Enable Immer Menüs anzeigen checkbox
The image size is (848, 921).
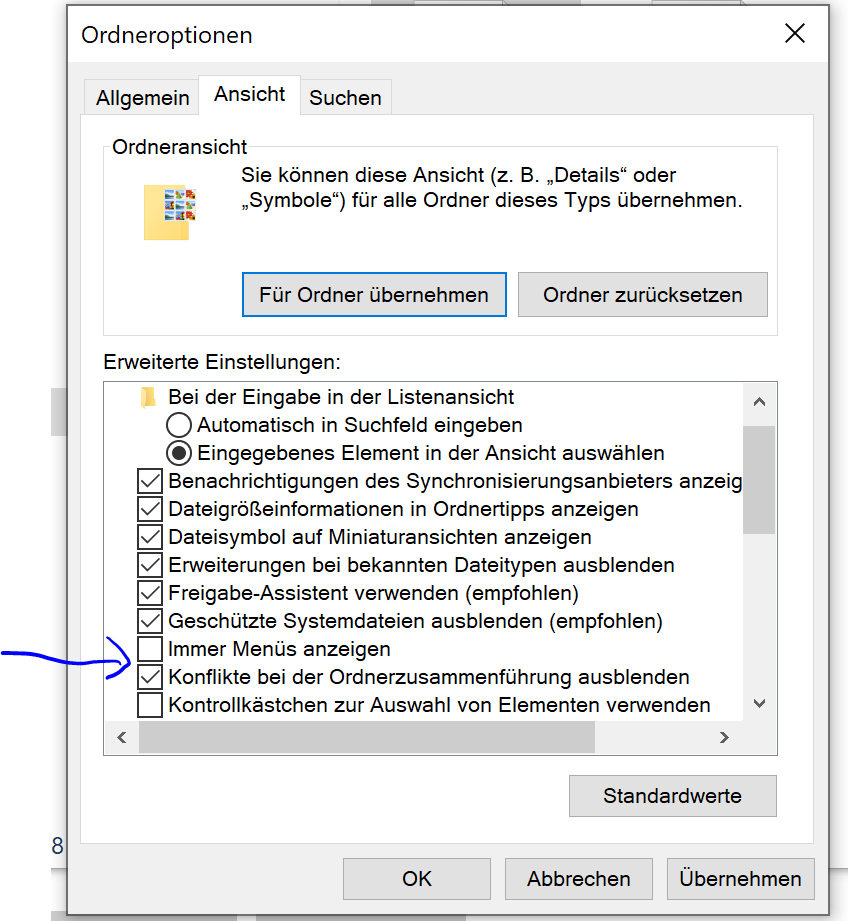click(x=150, y=649)
